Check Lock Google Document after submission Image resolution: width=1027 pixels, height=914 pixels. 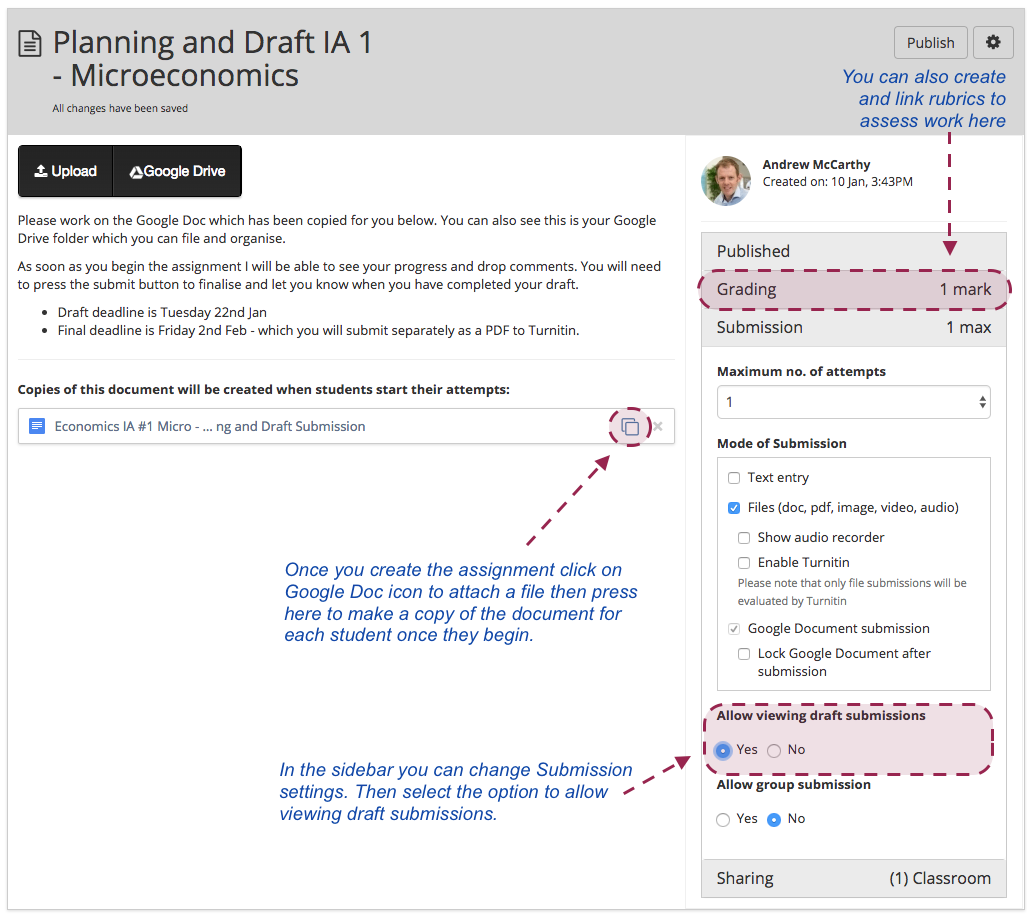[x=744, y=654]
